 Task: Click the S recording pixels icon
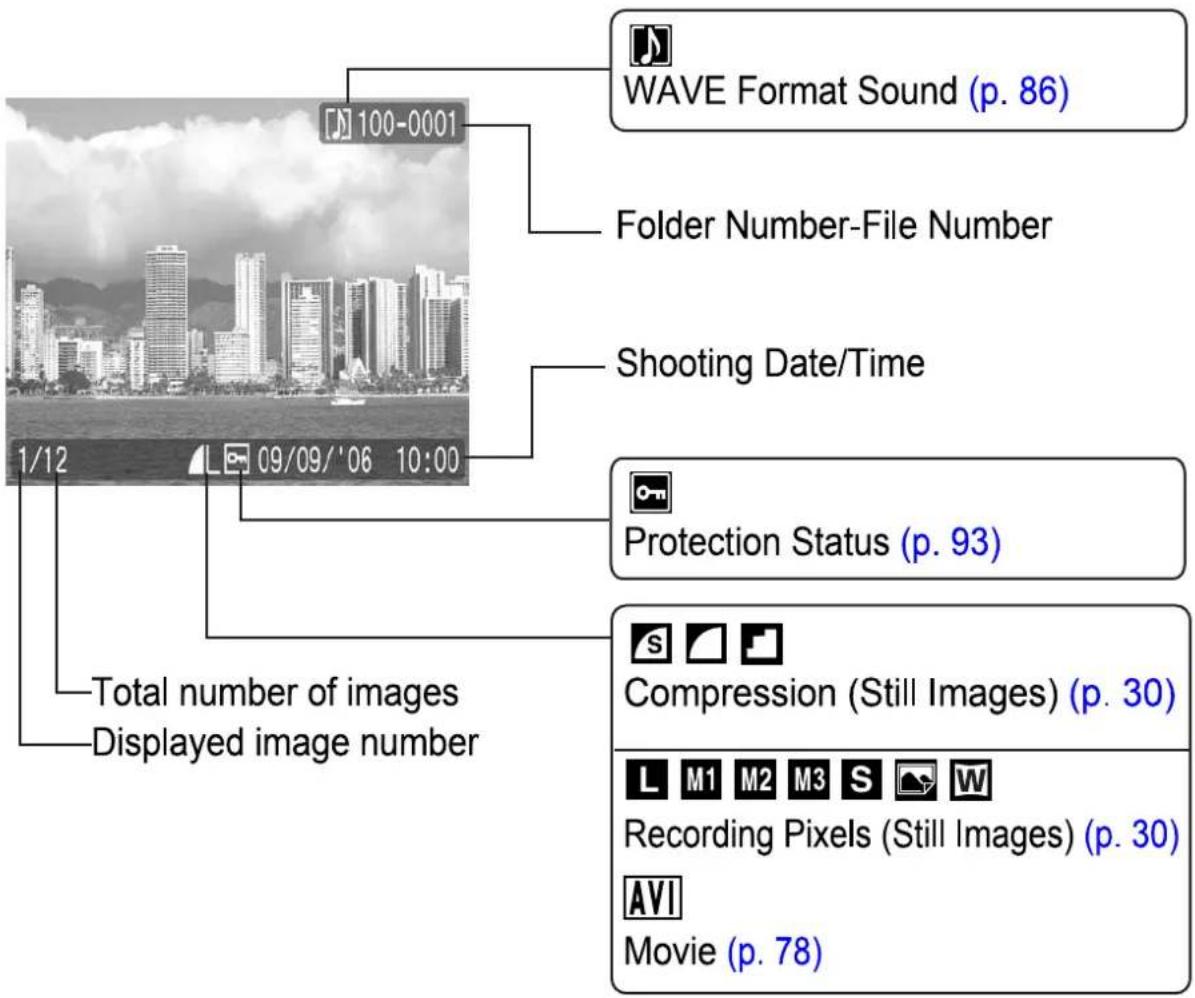click(862, 779)
